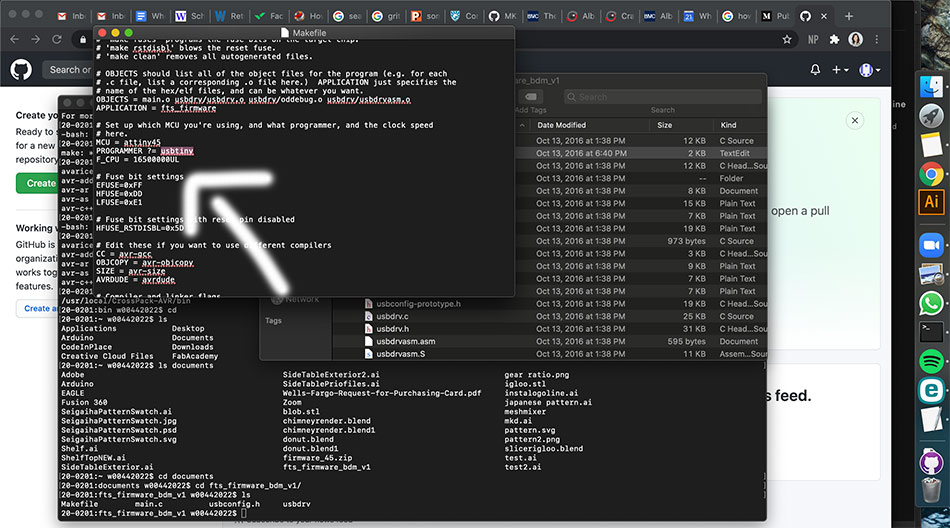
Task: Switch to the Medium 'Pul' tab
Action: [776, 16]
